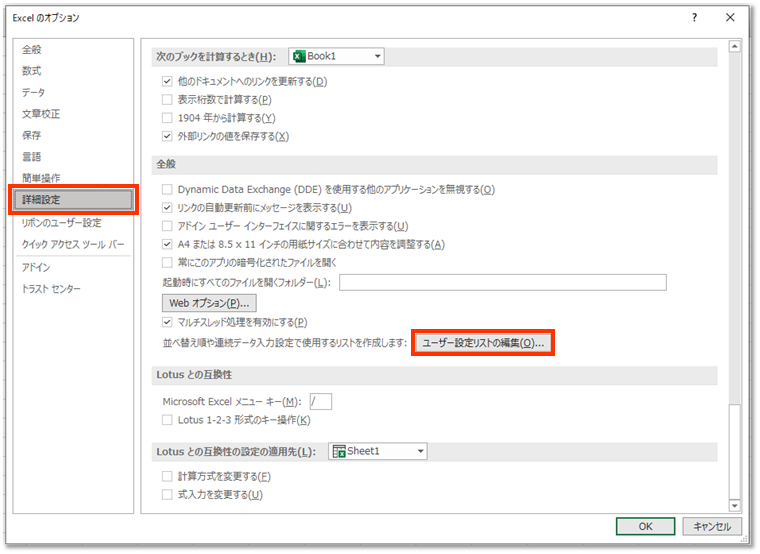Enable Dynamic Data Exchange (DDE) ignore checkbox
Viewport: 760px width, 554px height.
point(167,189)
